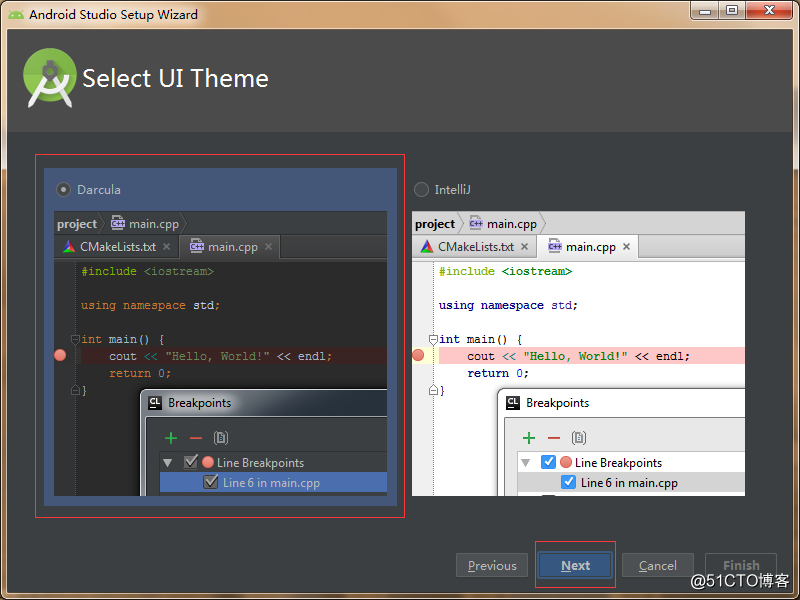
Task: Fold int main() marker in Darcula gutter
Action: point(75,339)
